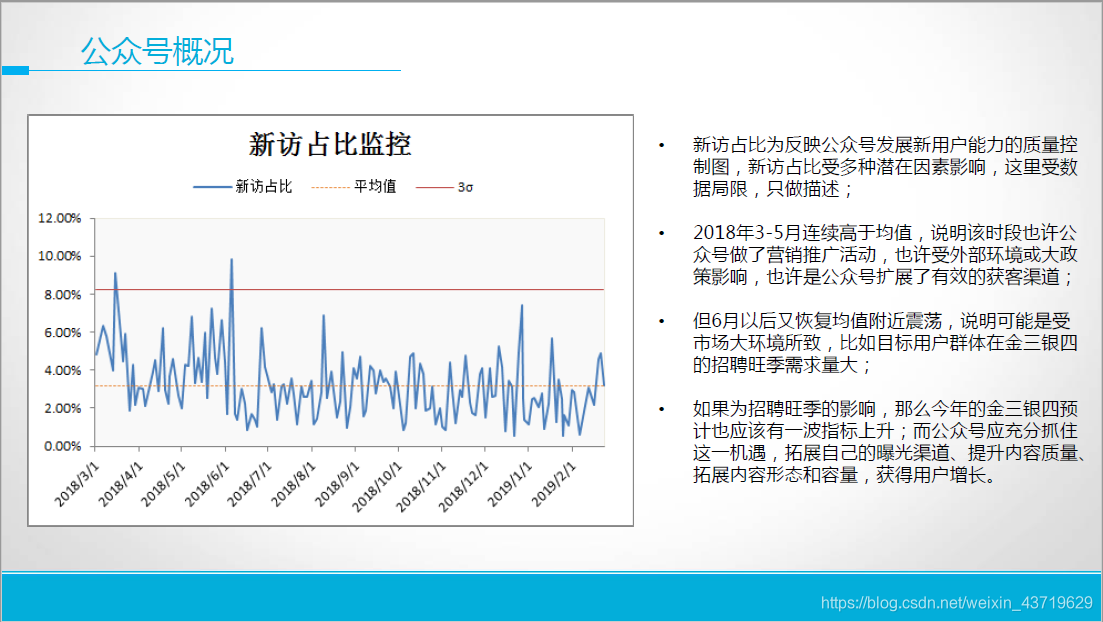This screenshot has width=1103, height=622.
Task: Click the 8.00% y-axis label
Action: (x=63, y=295)
